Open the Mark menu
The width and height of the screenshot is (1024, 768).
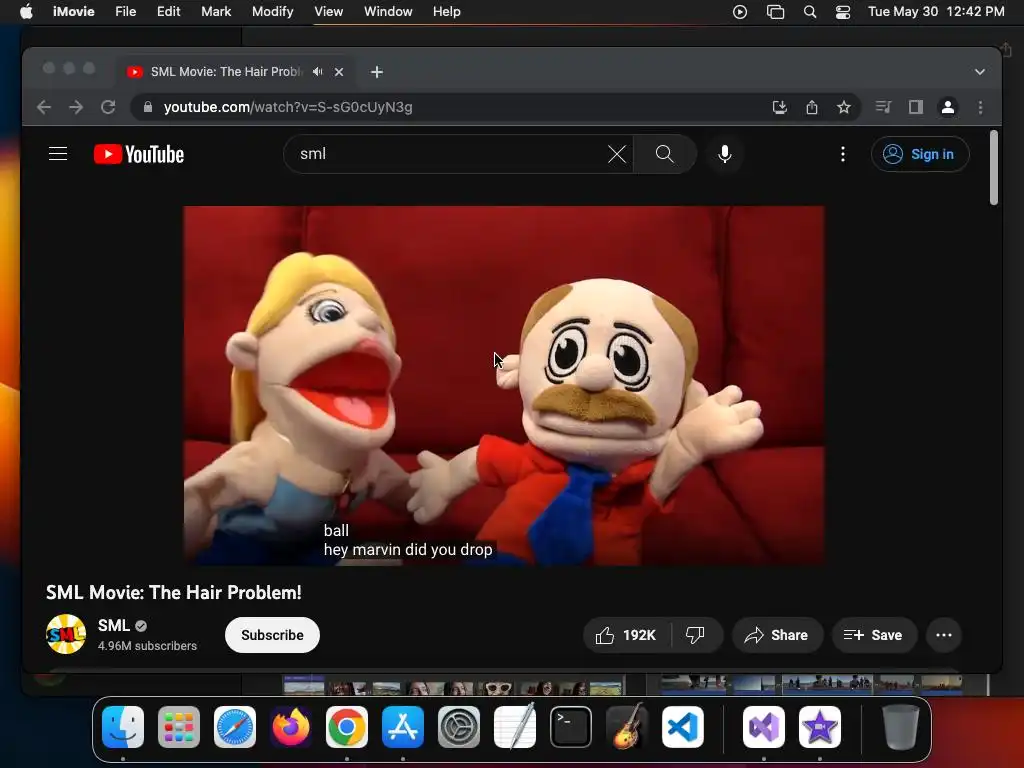pyautogui.click(x=216, y=12)
